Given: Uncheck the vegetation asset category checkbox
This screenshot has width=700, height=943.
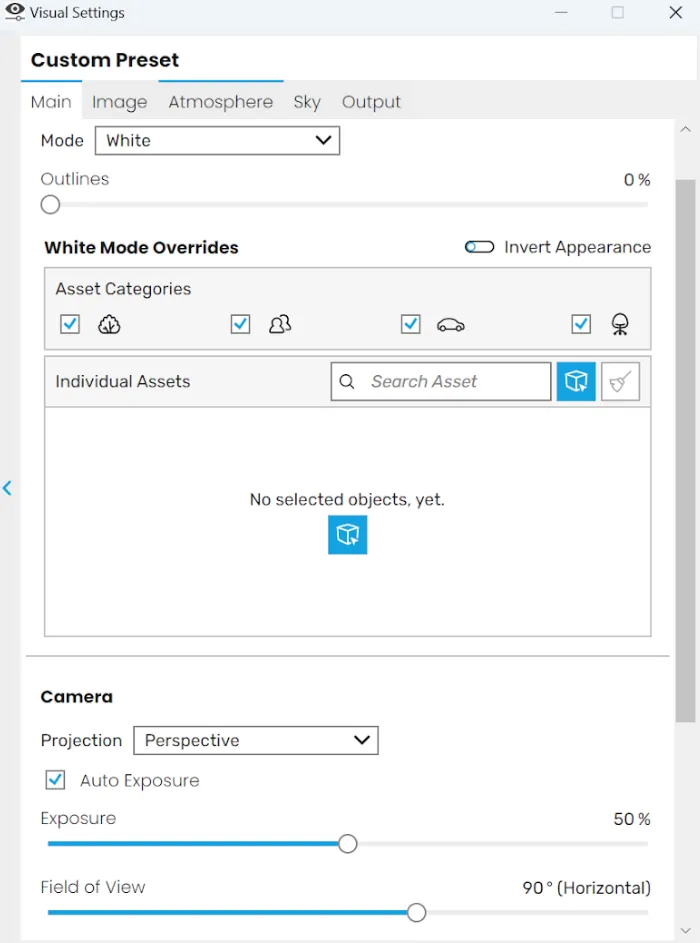Looking at the screenshot, I should coord(70,324).
